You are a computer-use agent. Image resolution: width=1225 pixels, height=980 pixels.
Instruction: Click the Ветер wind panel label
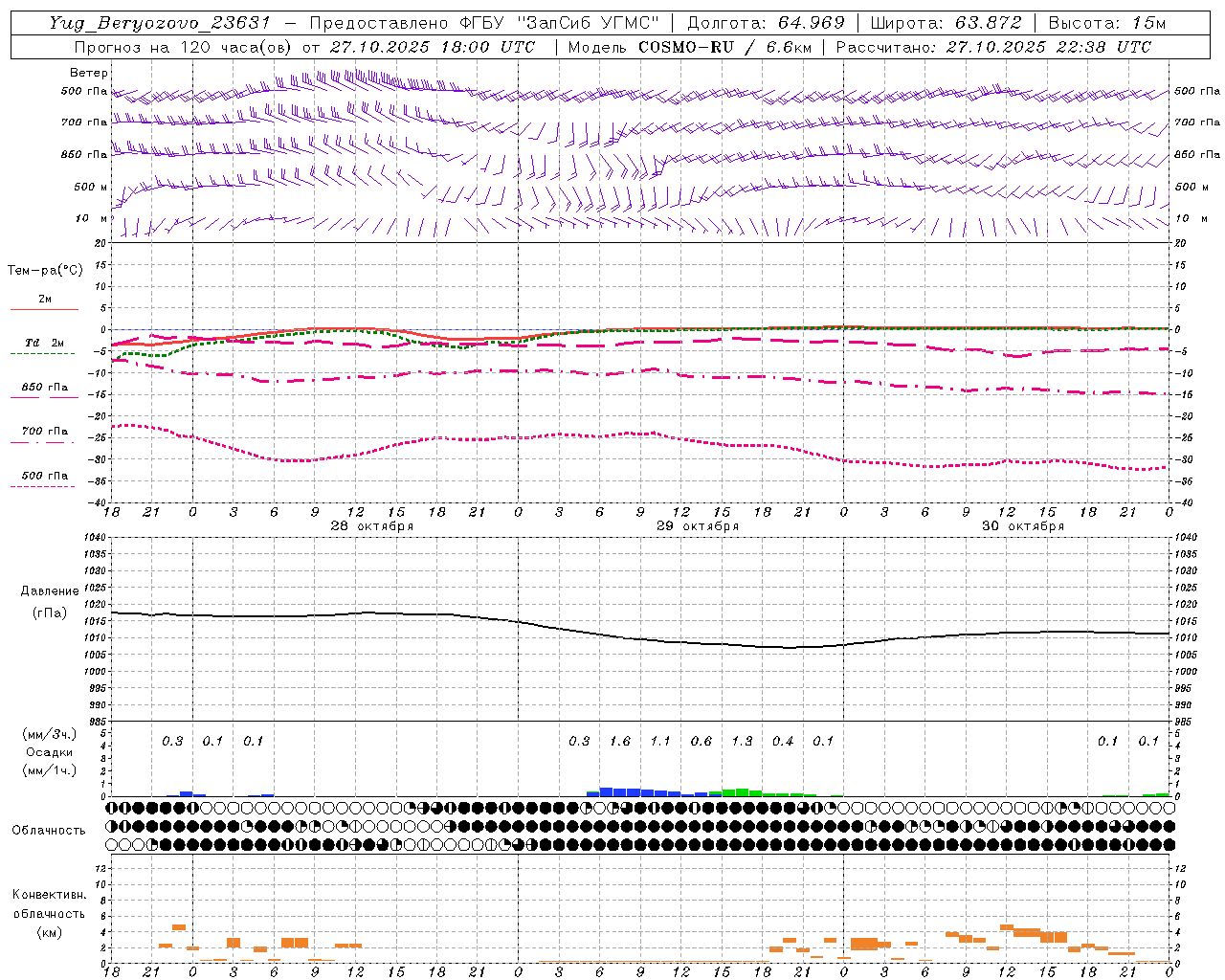click(x=88, y=73)
